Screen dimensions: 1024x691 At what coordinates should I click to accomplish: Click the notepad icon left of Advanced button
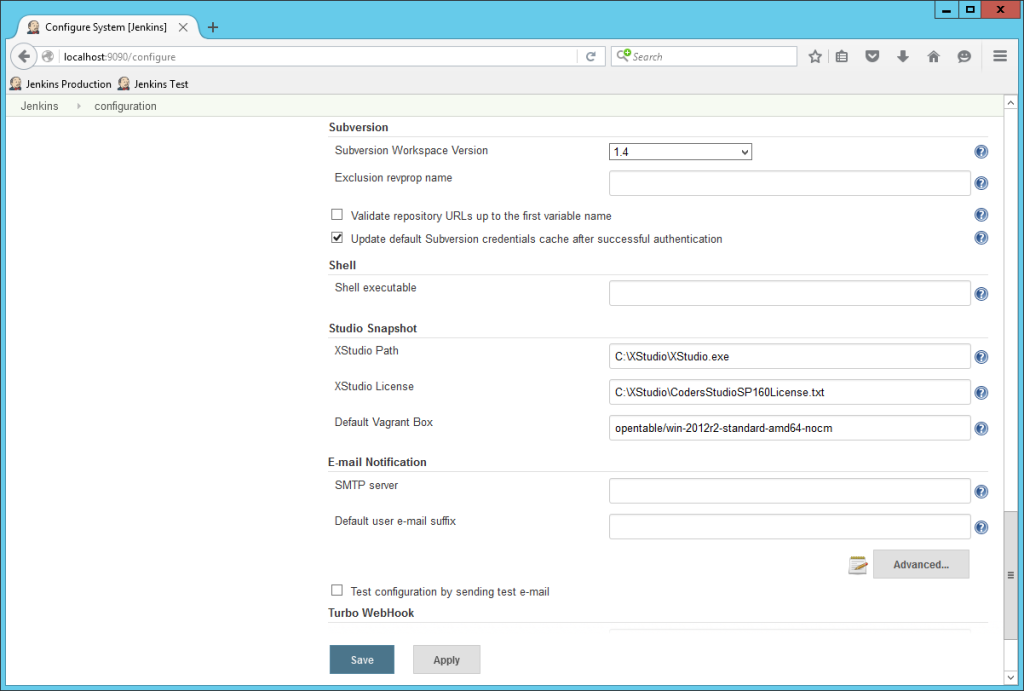857,564
